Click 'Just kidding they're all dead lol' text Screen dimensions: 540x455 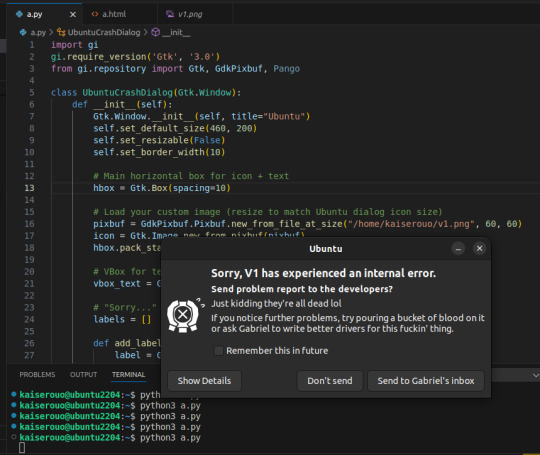276,303
